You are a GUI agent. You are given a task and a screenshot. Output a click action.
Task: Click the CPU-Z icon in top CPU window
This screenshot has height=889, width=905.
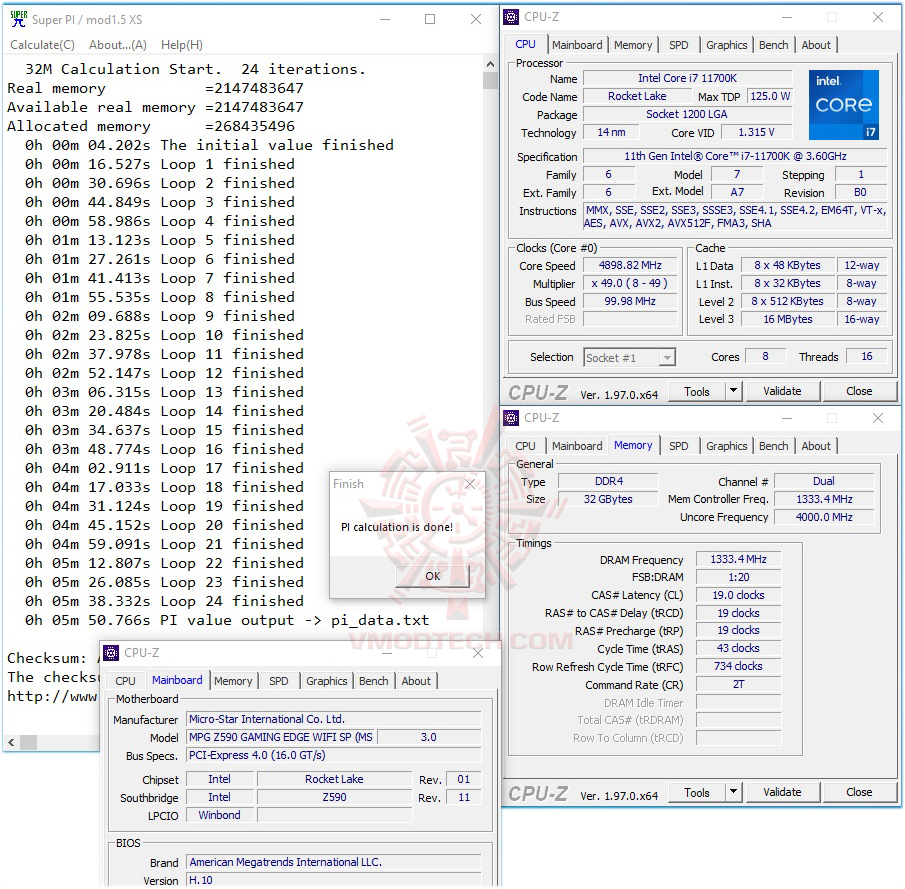coord(511,17)
